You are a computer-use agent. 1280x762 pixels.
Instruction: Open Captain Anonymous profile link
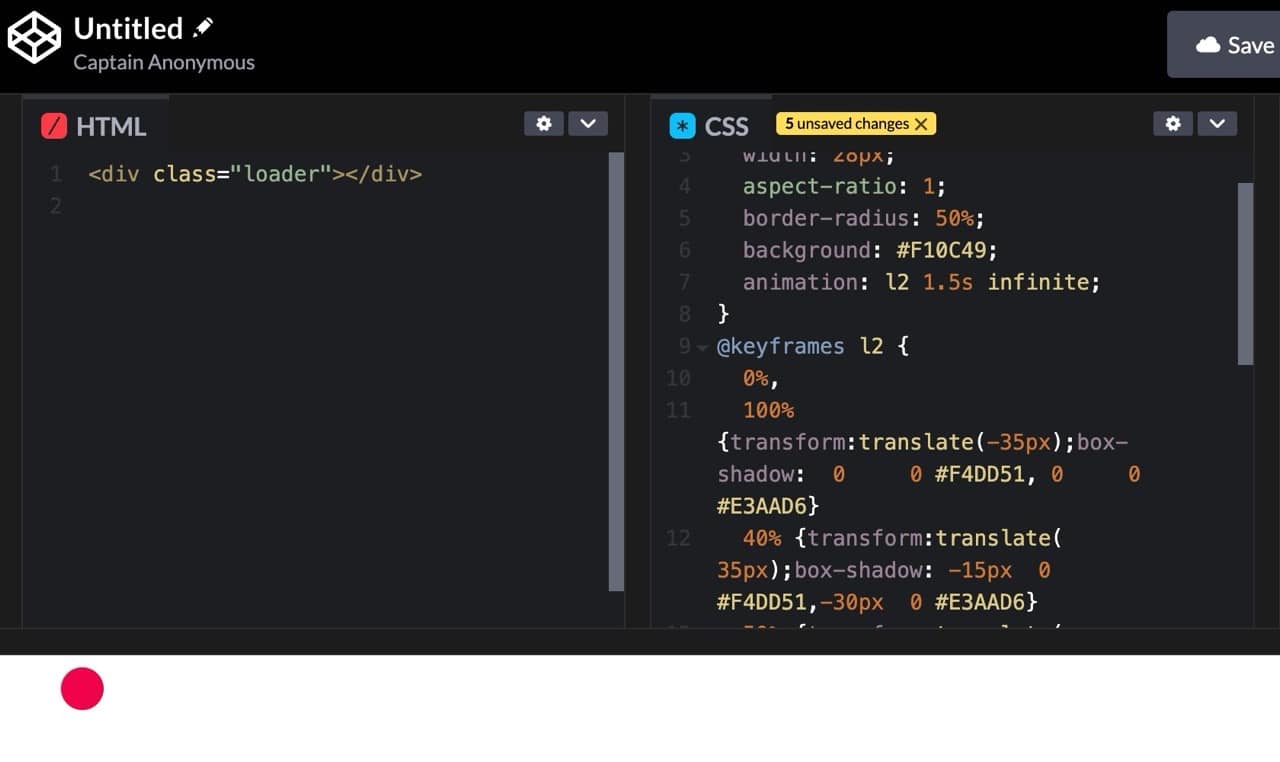(164, 62)
